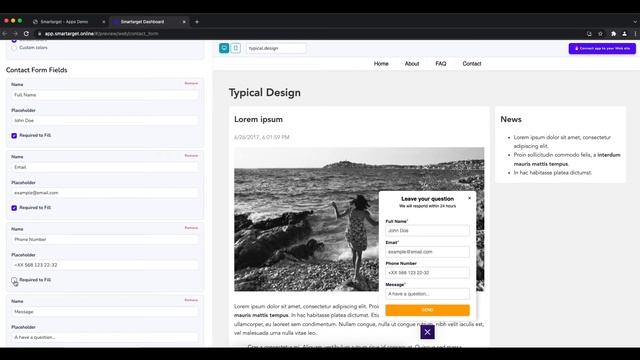The width and height of the screenshot is (640, 360).
Task: Switch to desktop preview icon
Action: coord(224,48)
